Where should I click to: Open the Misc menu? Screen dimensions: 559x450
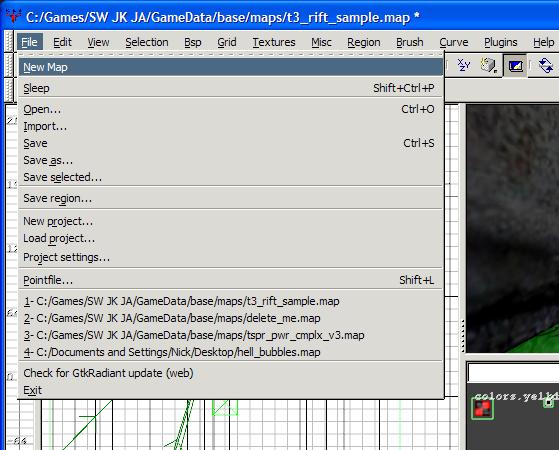point(321,42)
